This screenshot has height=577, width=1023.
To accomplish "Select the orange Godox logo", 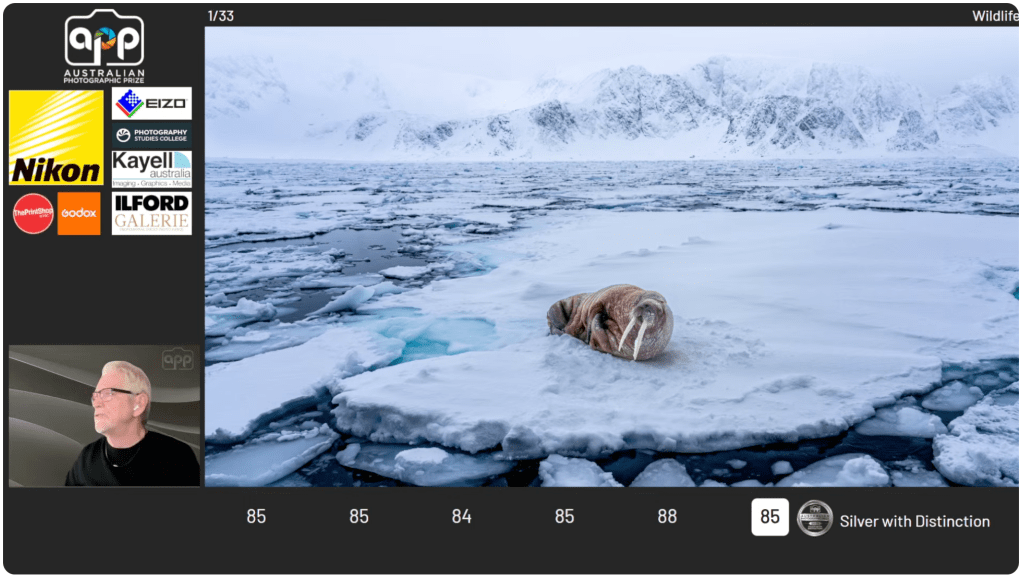I will click(79, 213).
